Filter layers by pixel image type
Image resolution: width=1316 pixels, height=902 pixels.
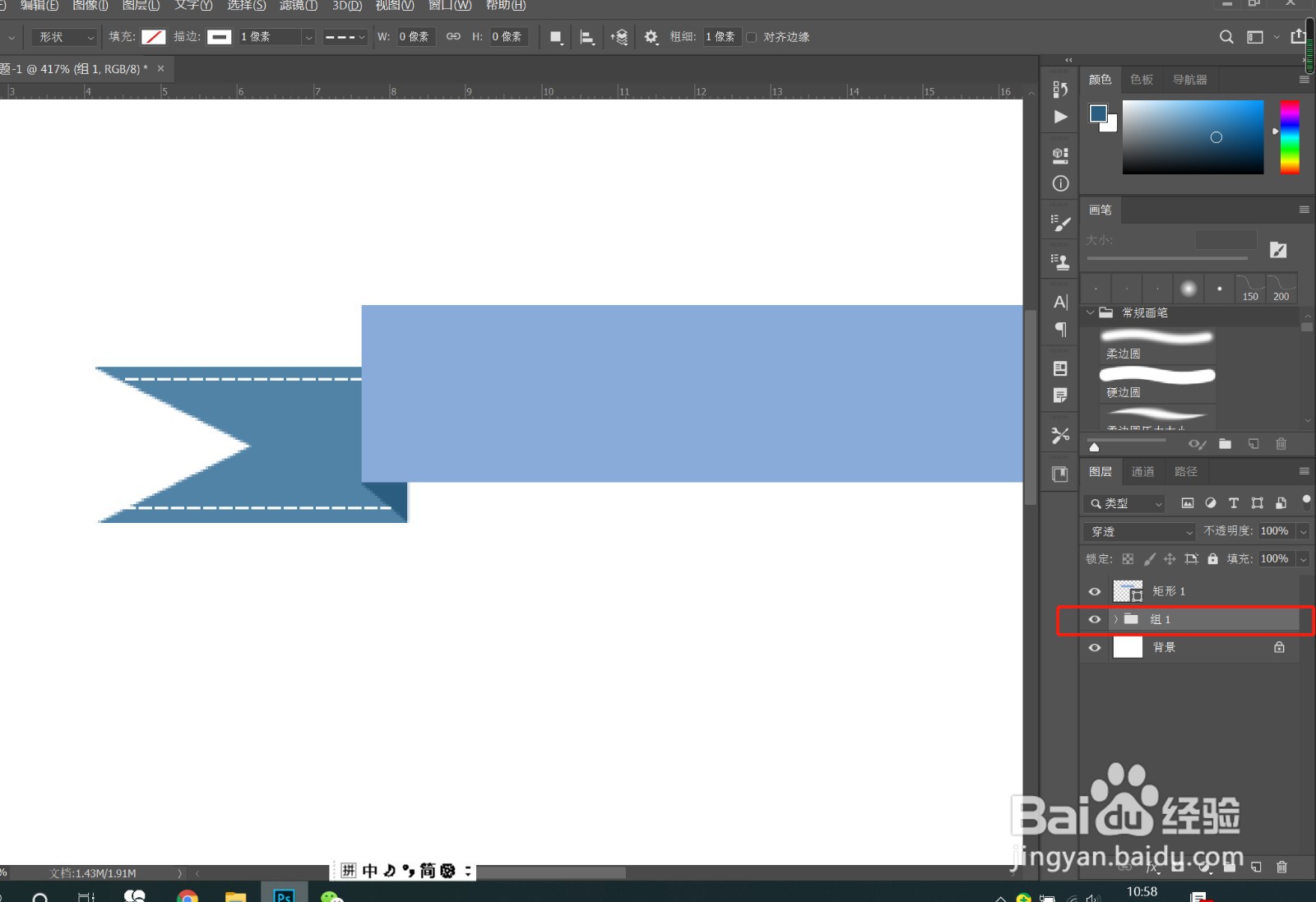[x=1187, y=503]
